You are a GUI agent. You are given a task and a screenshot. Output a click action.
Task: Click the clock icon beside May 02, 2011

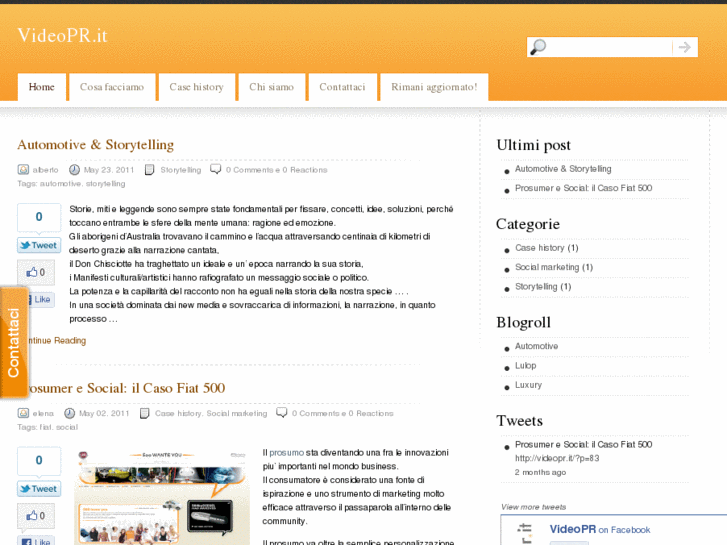[x=69, y=413]
